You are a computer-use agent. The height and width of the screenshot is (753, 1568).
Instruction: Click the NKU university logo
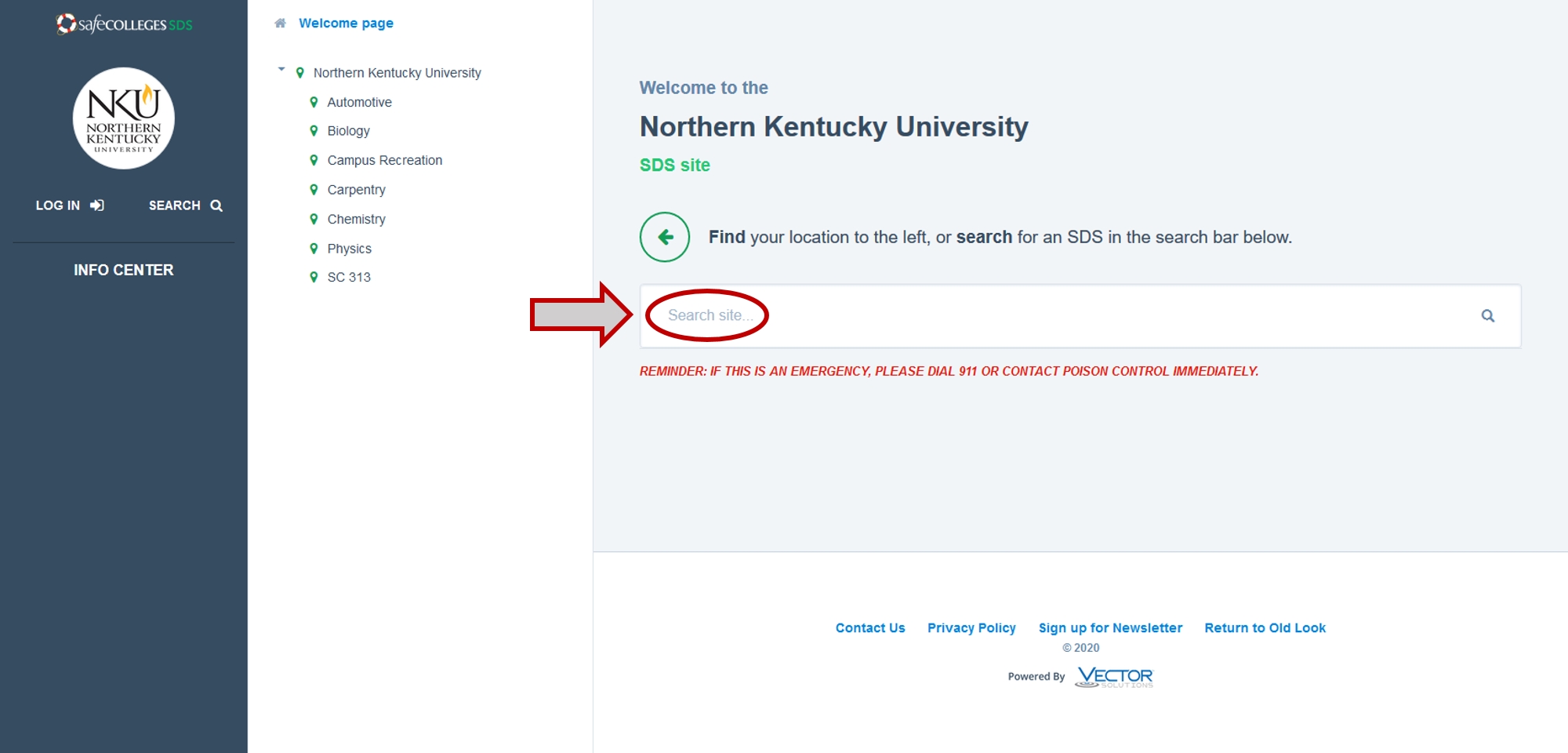pyautogui.click(x=124, y=118)
